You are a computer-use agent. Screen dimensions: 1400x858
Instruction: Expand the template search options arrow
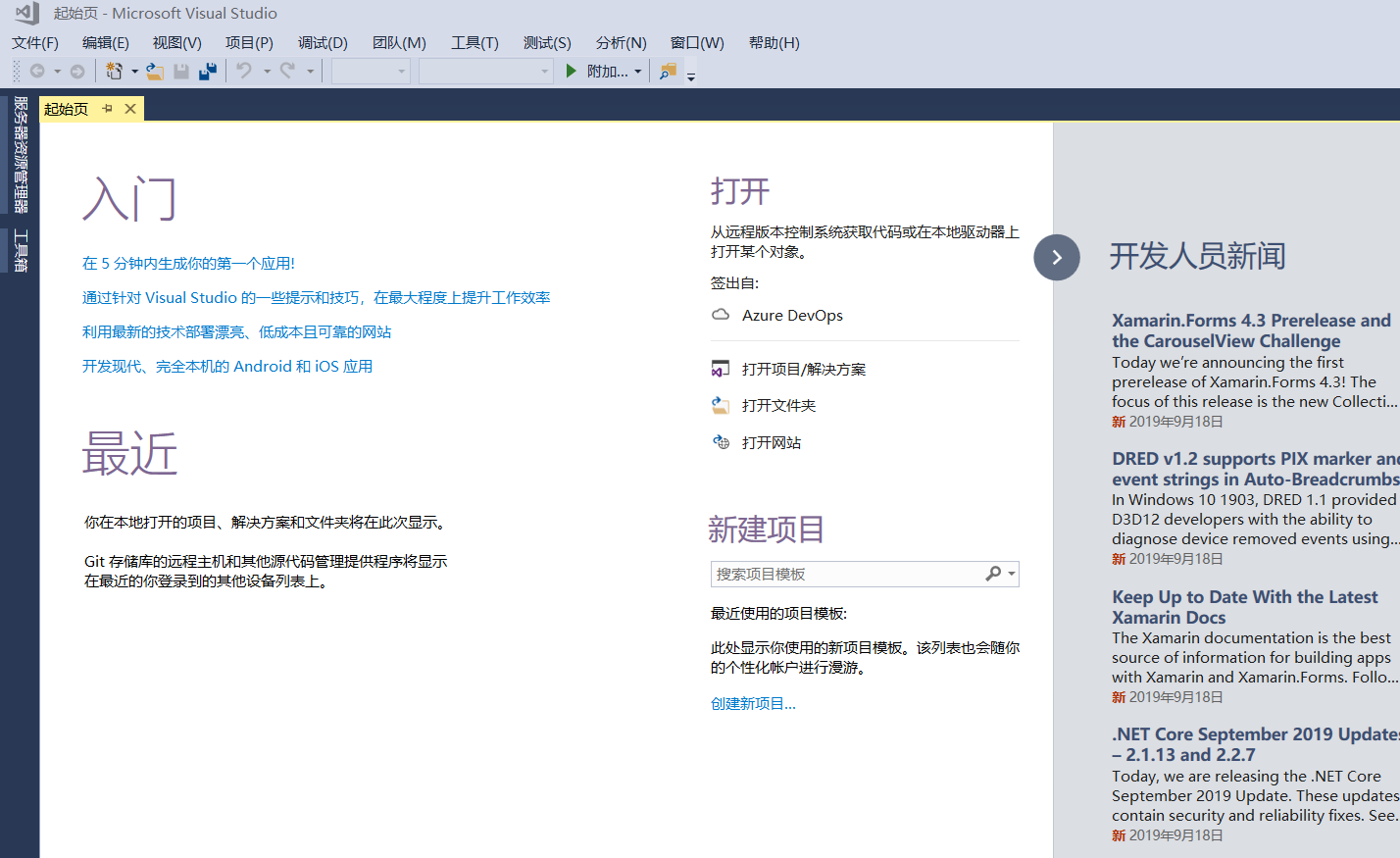click(x=1012, y=574)
